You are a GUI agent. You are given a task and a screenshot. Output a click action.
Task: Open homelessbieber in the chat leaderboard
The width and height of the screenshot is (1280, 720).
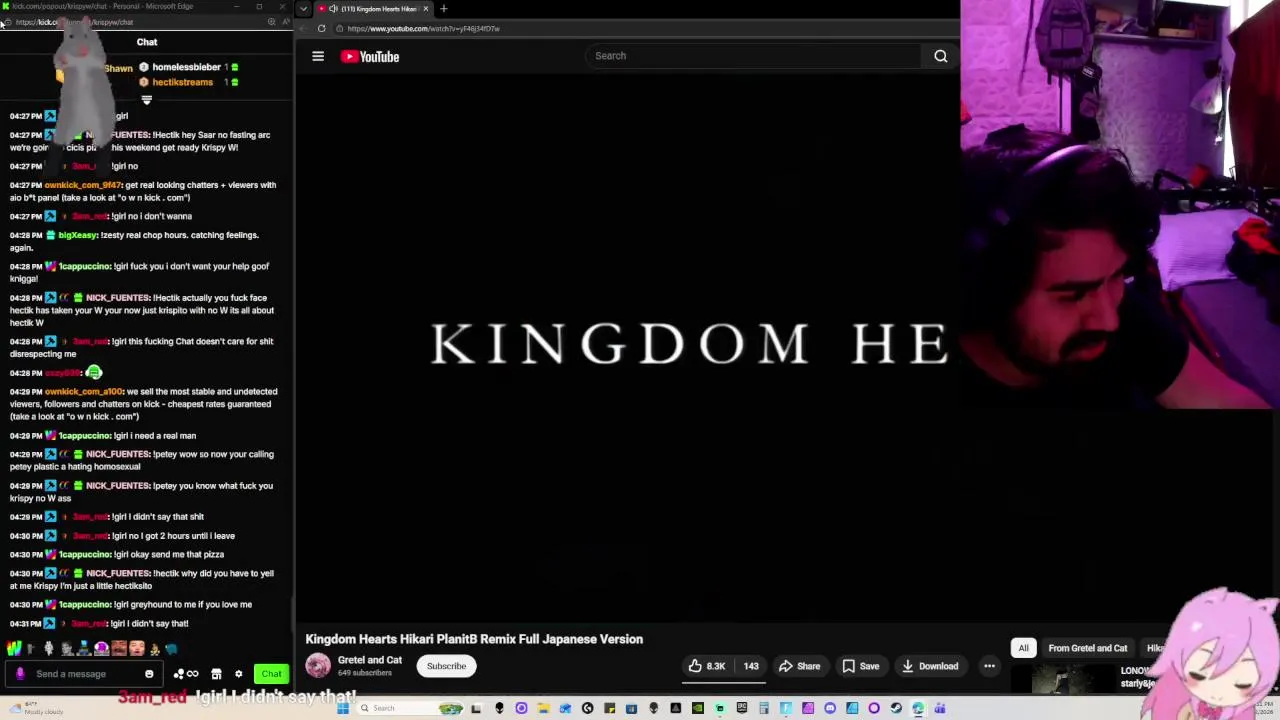(186, 67)
